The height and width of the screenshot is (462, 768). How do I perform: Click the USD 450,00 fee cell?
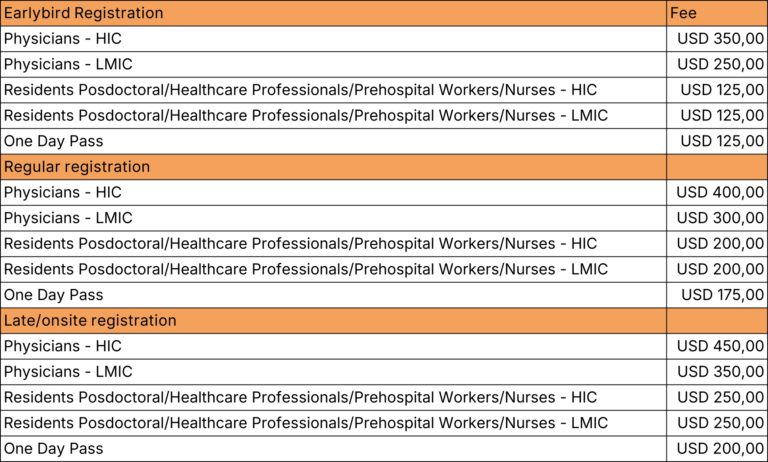(720, 346)
